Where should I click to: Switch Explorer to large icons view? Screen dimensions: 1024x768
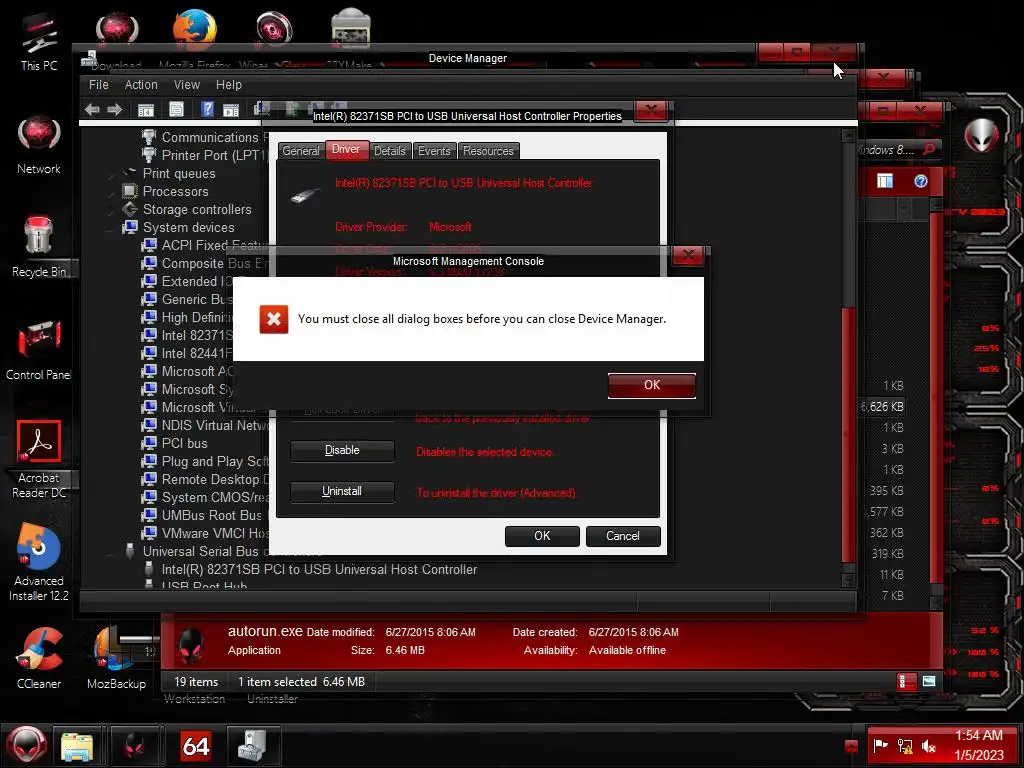929,682
